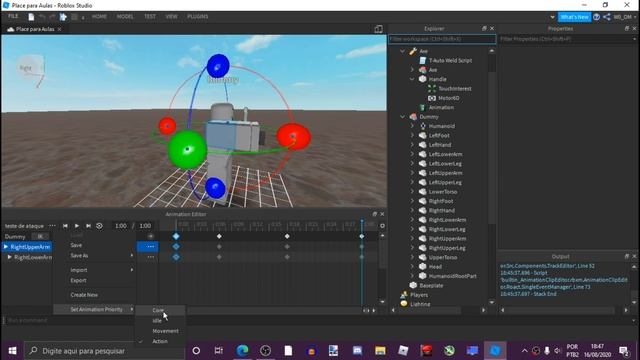Viewport: 640px width, 360px height.
Task: Click the Axe tool icon in Explorer
Action: [x=413, y=51]
